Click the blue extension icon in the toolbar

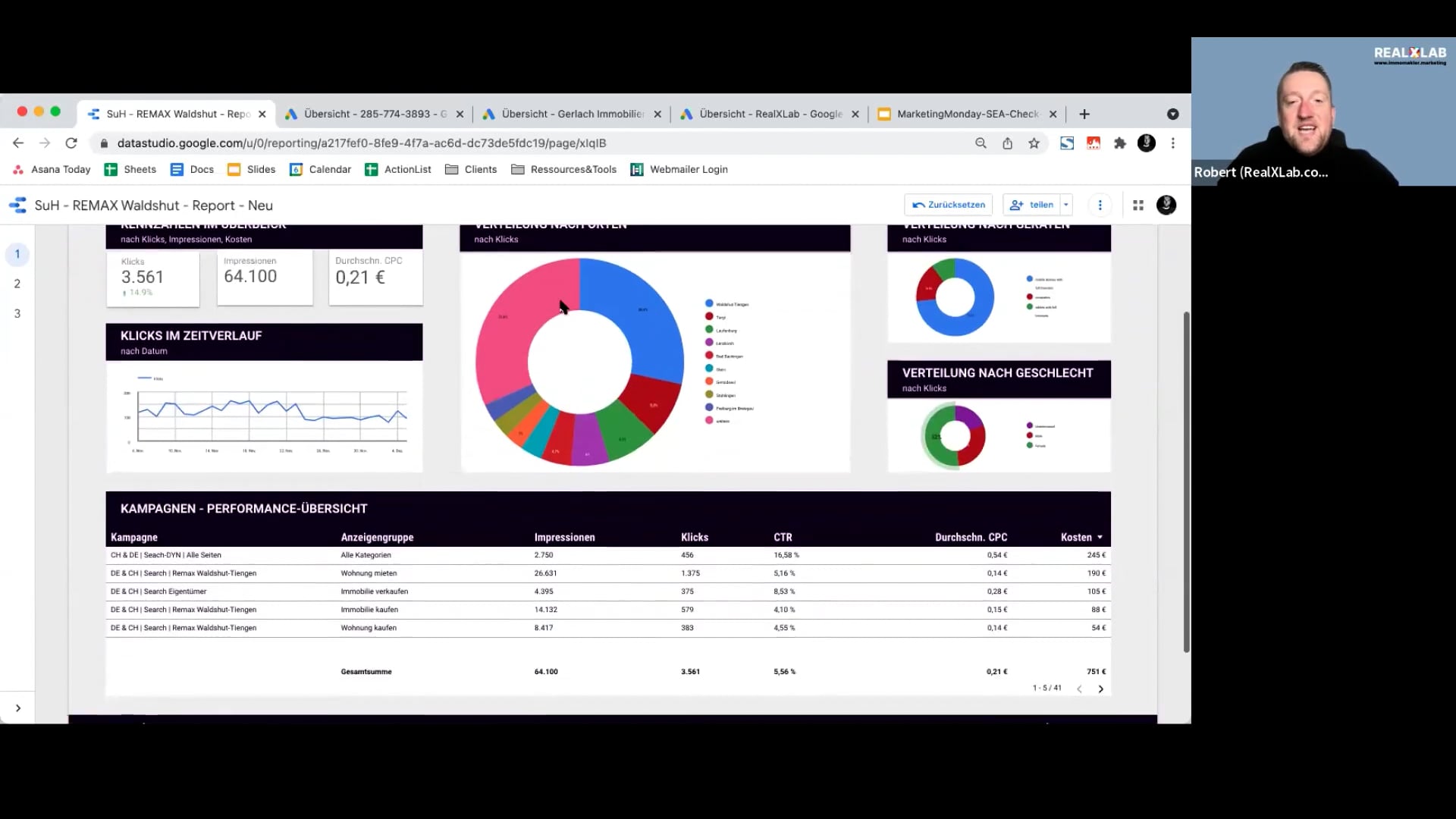point(1067,143)
